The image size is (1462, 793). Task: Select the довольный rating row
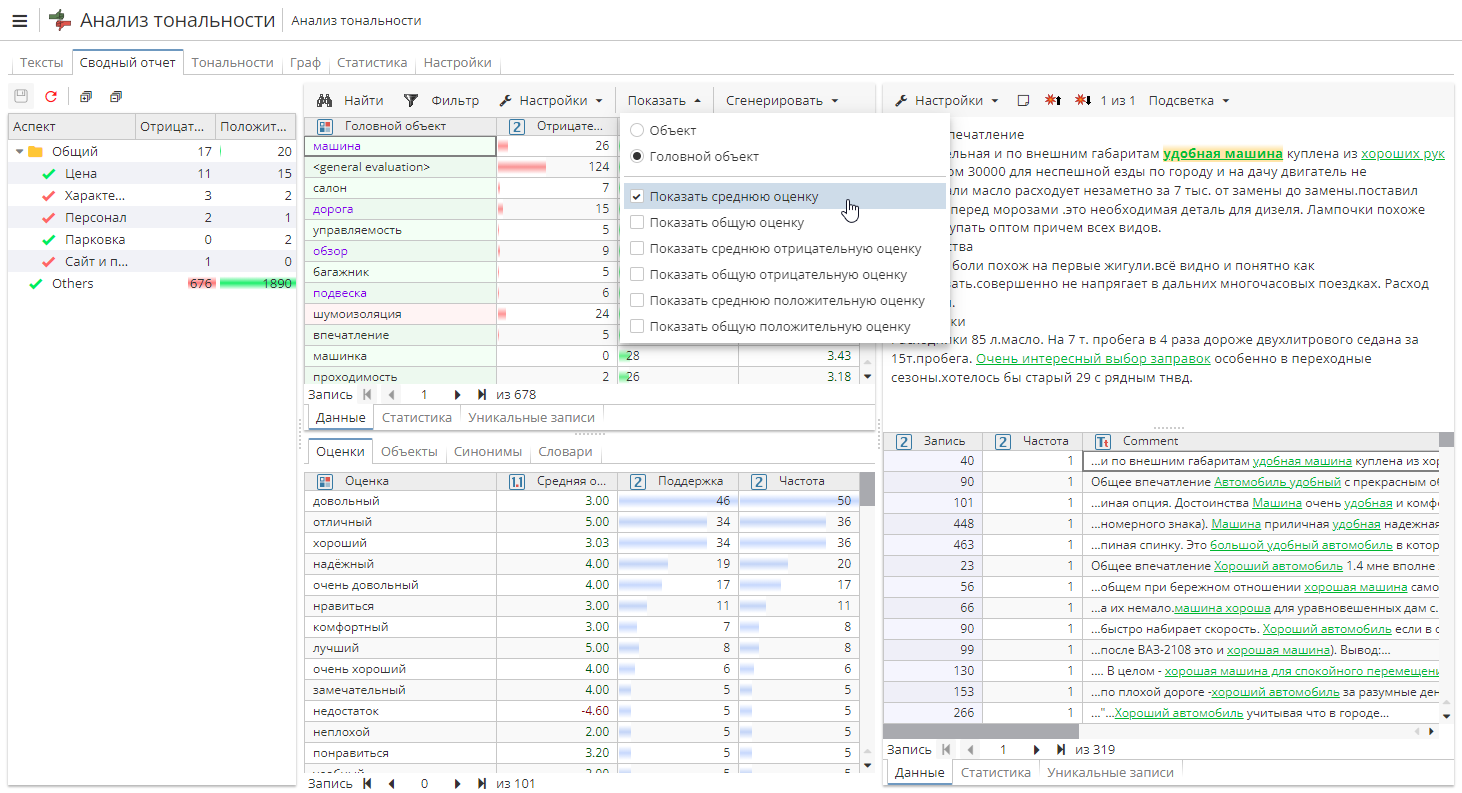[x=582, y=499]
